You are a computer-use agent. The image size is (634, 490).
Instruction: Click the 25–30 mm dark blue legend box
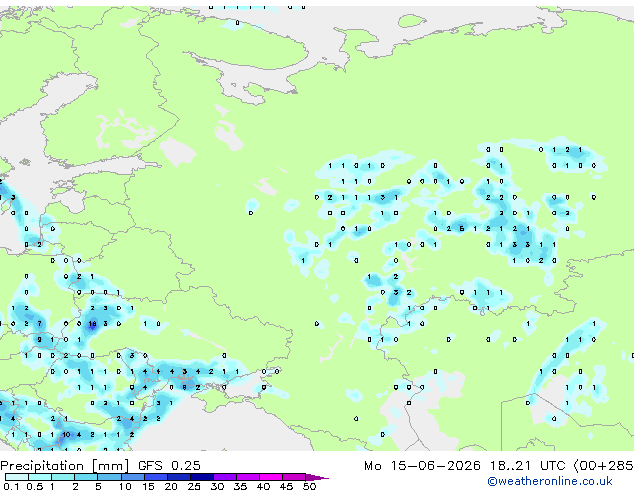pyautogui.click(x=202, y=477)
